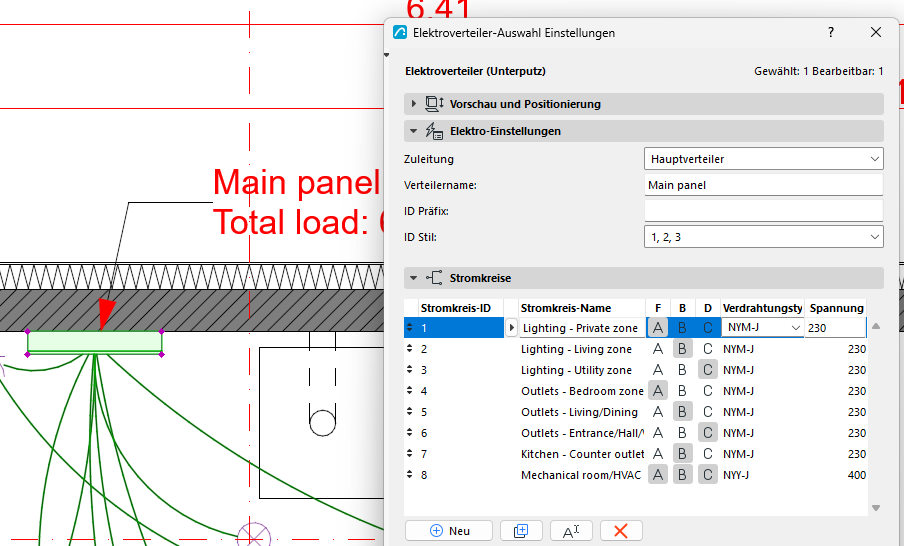Open the help question mark button
The image size is (904, 546).
(831, 32)
